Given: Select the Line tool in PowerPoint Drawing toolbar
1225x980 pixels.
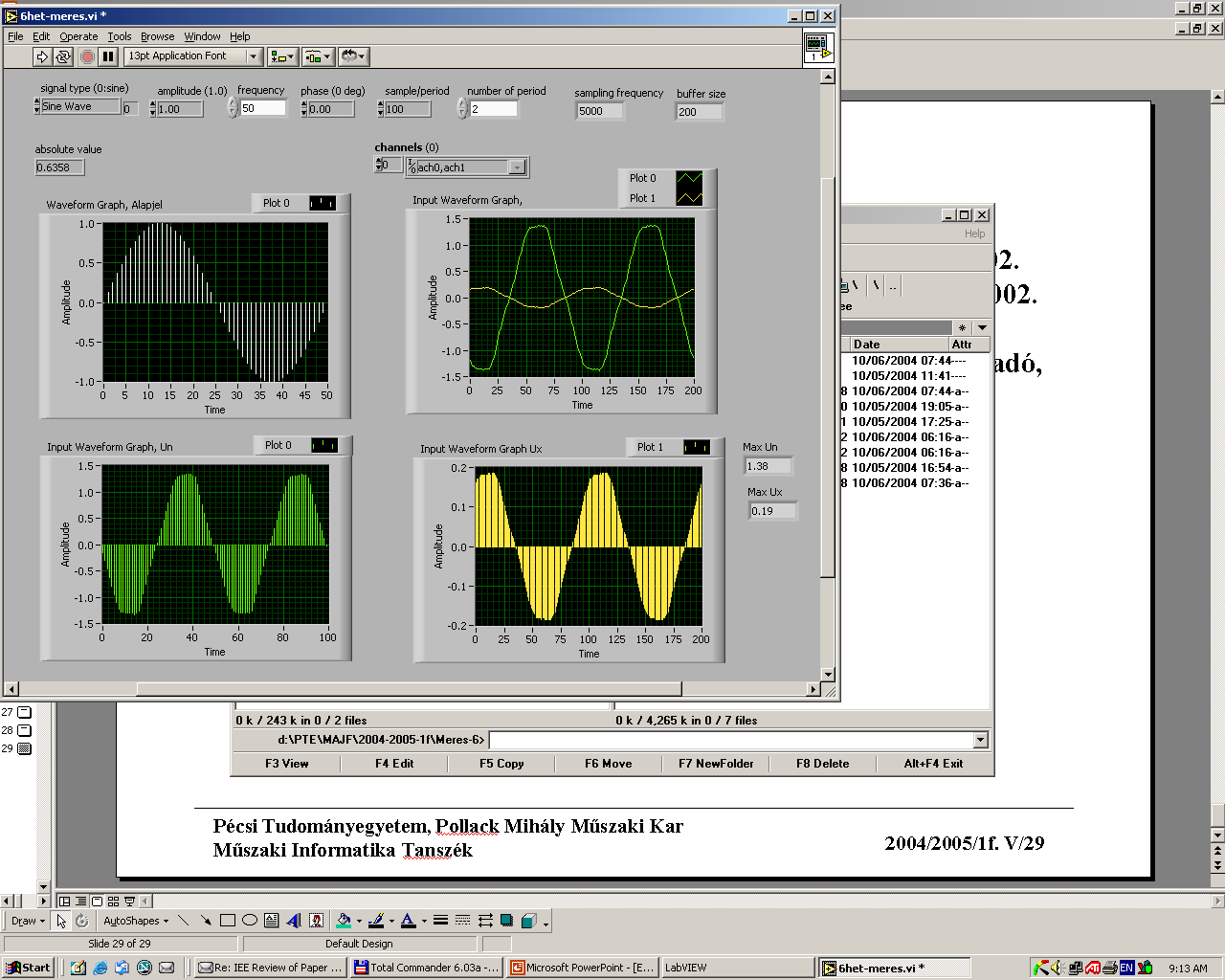Looking at the screenshot, I should (x=184, y=921).
